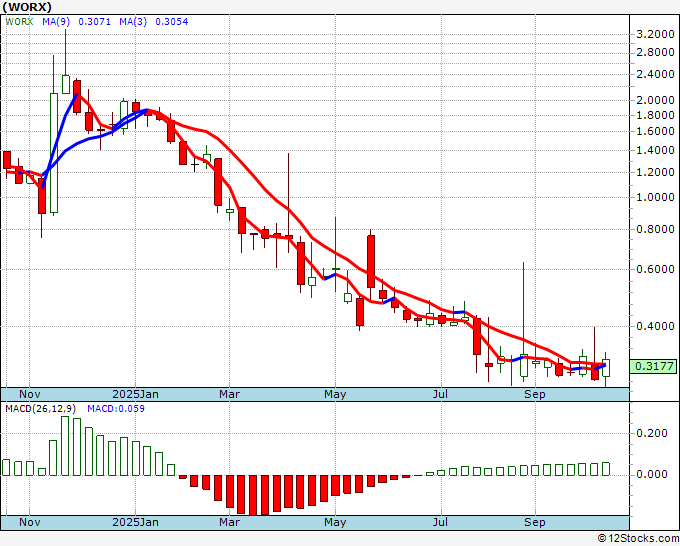Click the large red candlestick near 0.8000 in May
The height and width of the screenshot is (546, 680).
[371, 262]
